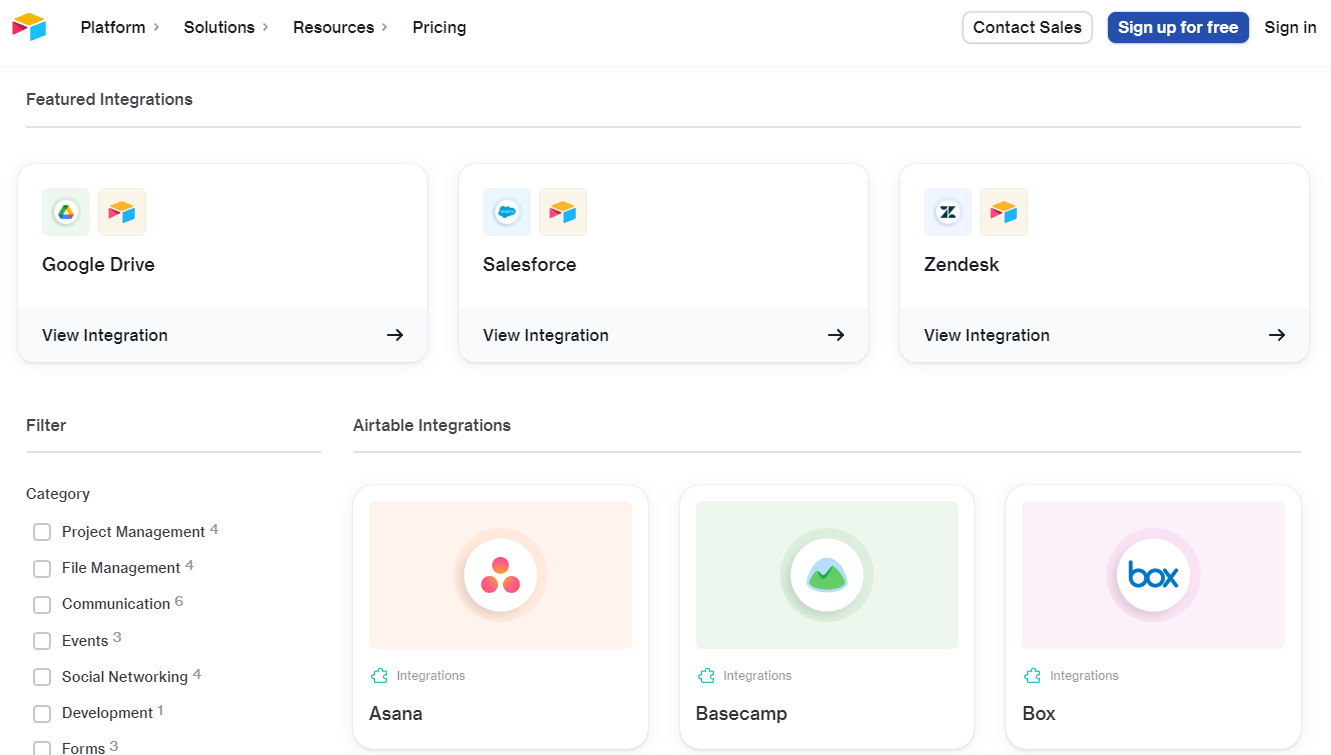Check the Communication category filter

(42, 605)
